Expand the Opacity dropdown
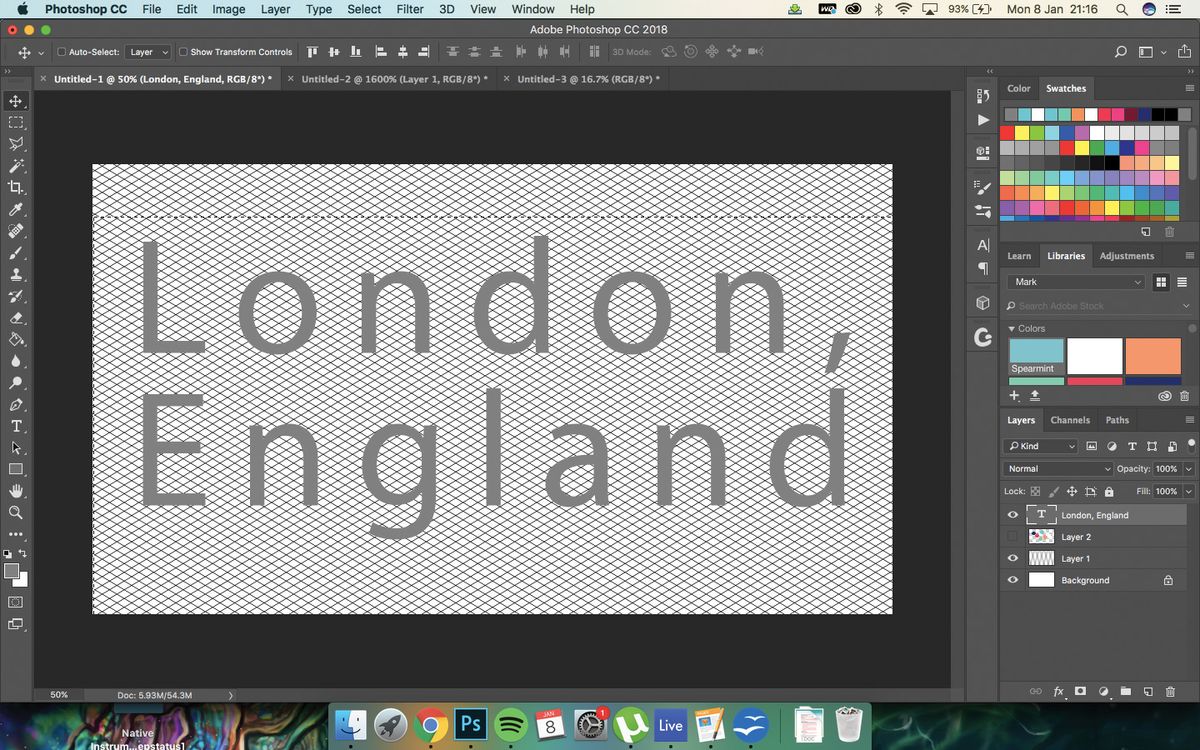The image size is (1200, 750). [1188, 468]
